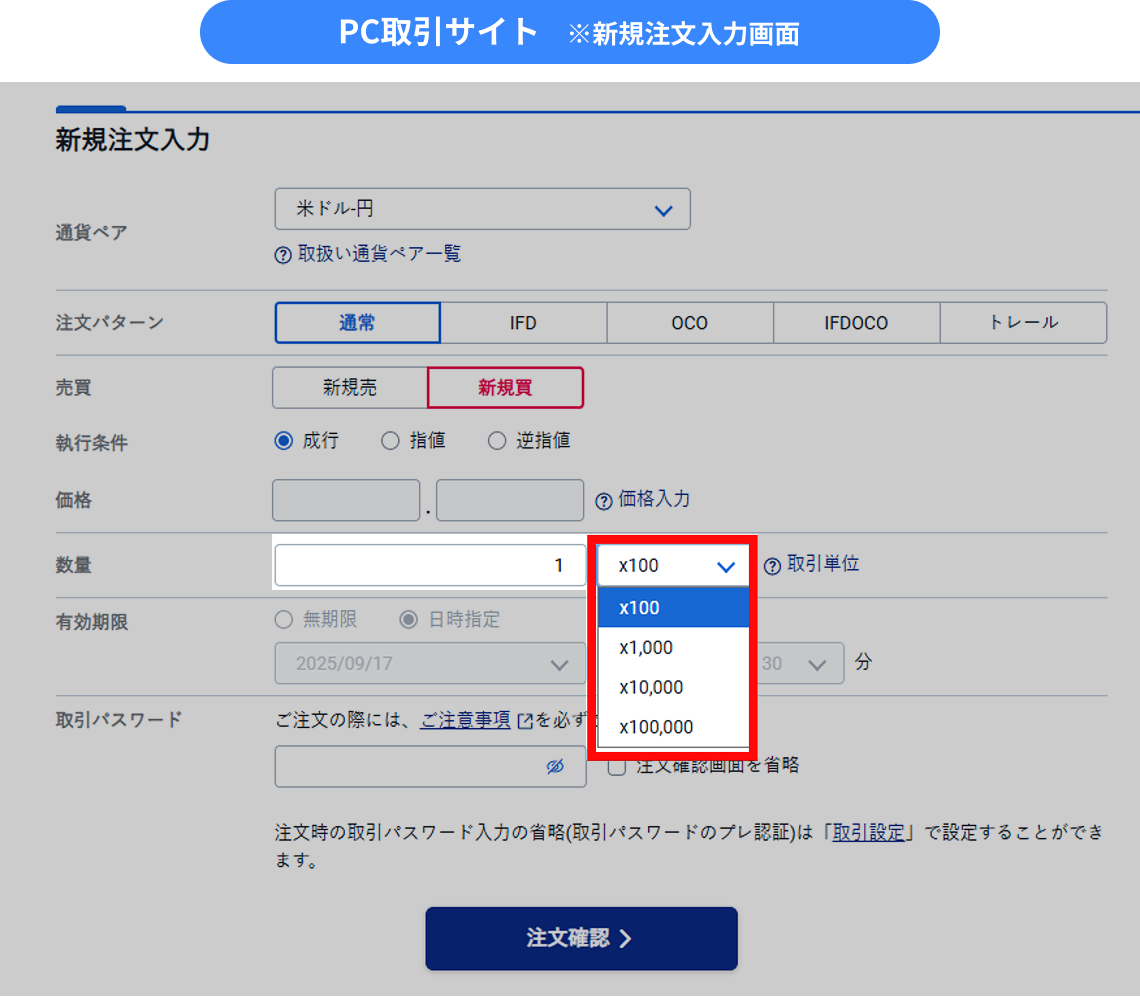The width and height of the screenshot is (1140, 997).
Task: Click the 数量 quantity input field
Action: coord(430,566)
